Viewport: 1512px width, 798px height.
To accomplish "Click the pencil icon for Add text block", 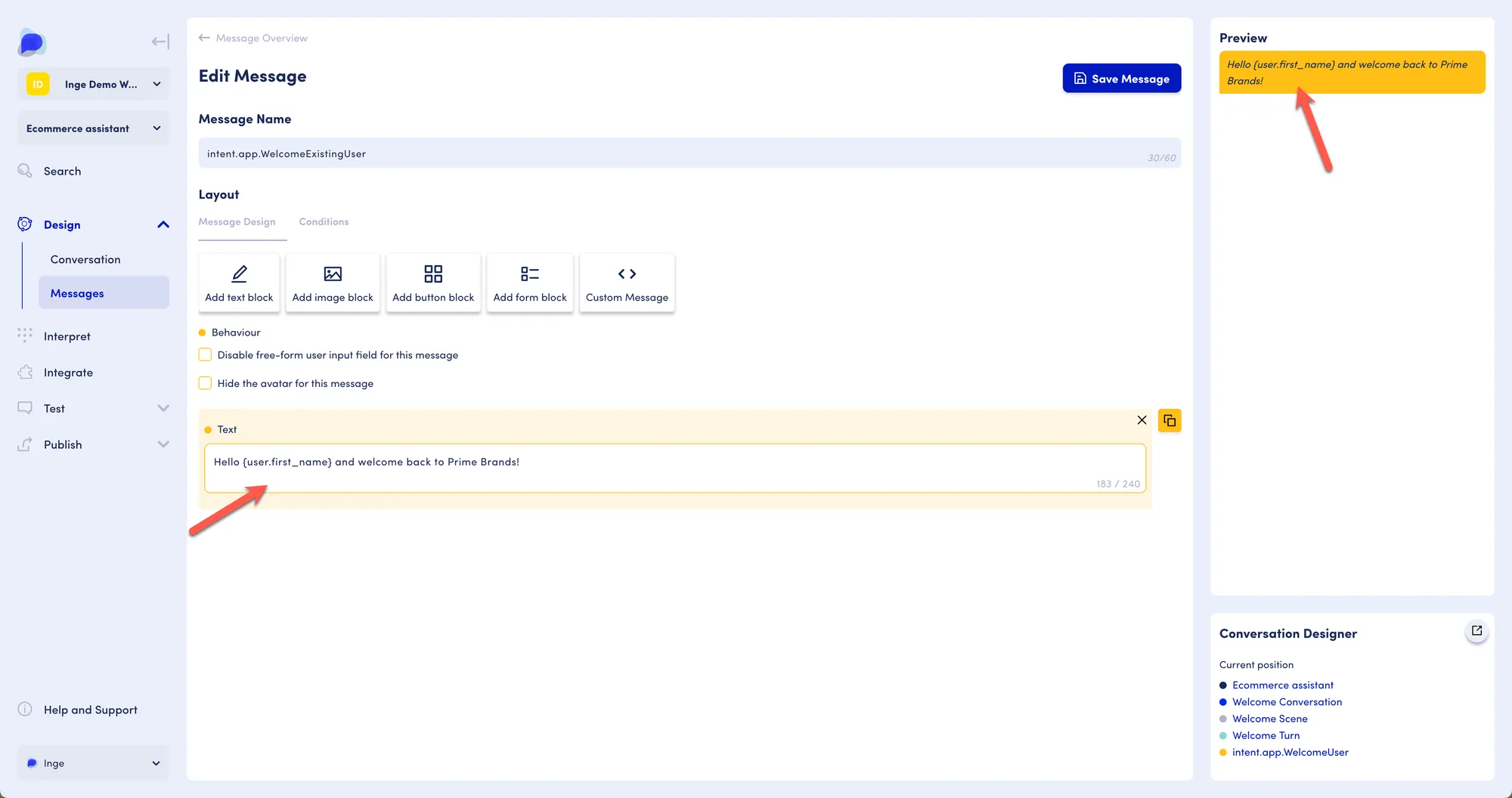I will coord(239,274).
